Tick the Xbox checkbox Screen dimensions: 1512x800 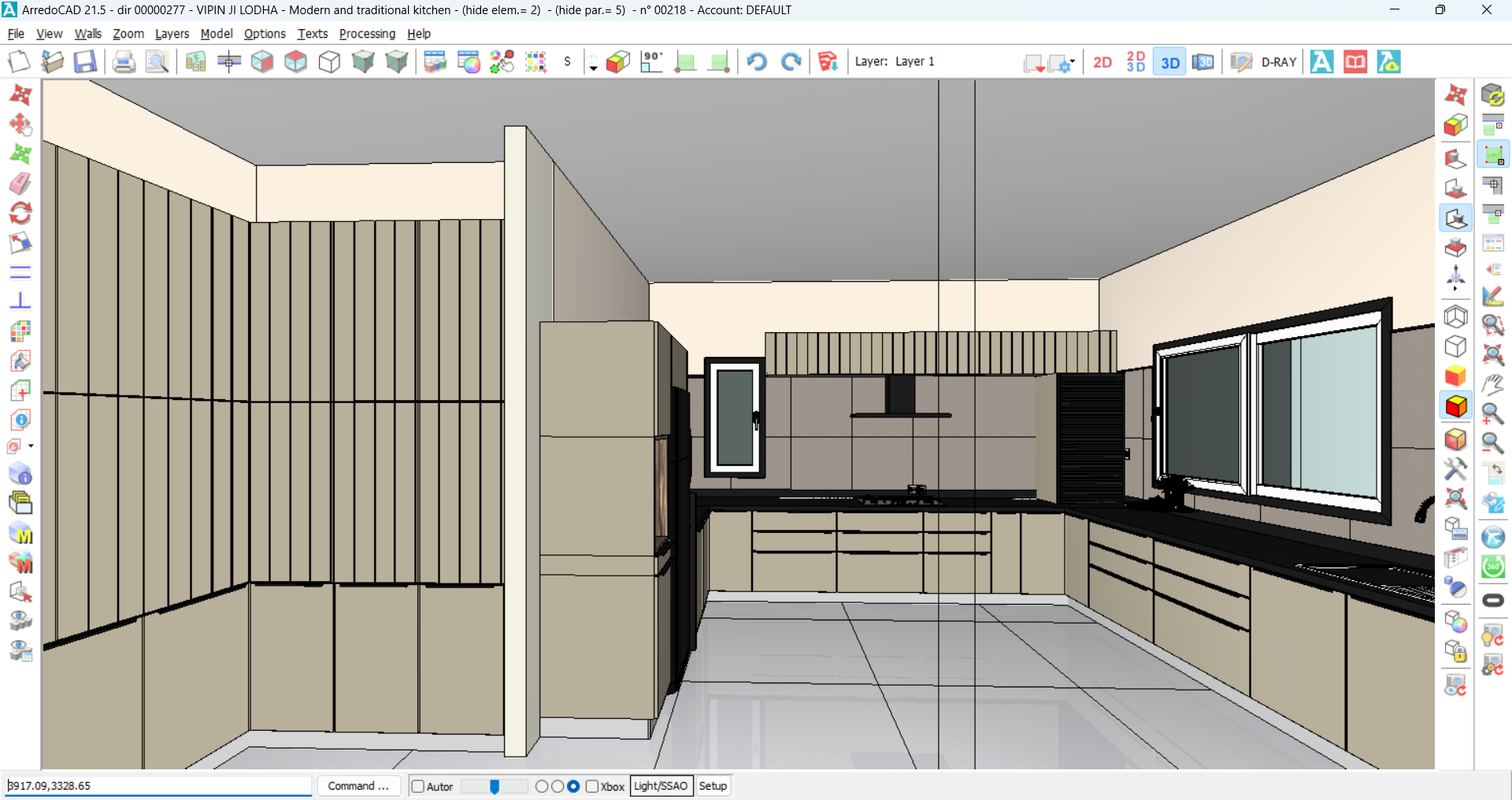coord(592,786)
